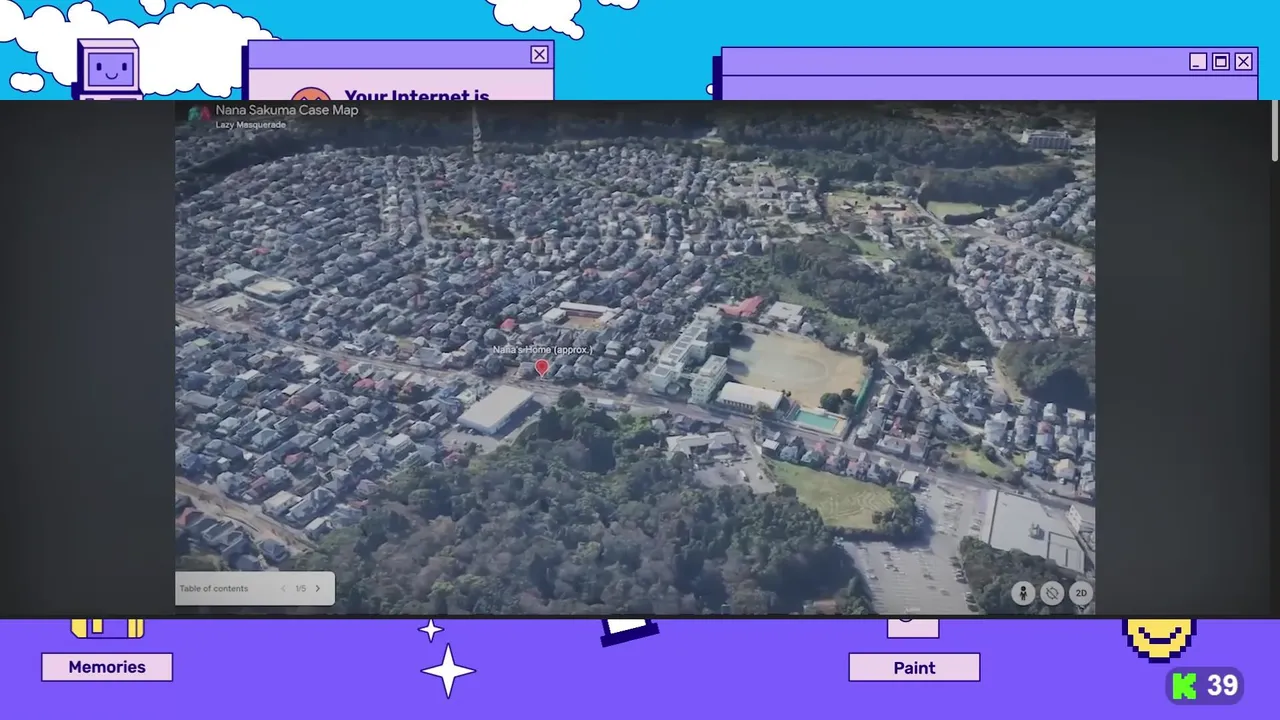Minimize the right background purple window
The image size is (1280, 720).
(1198, 62)
